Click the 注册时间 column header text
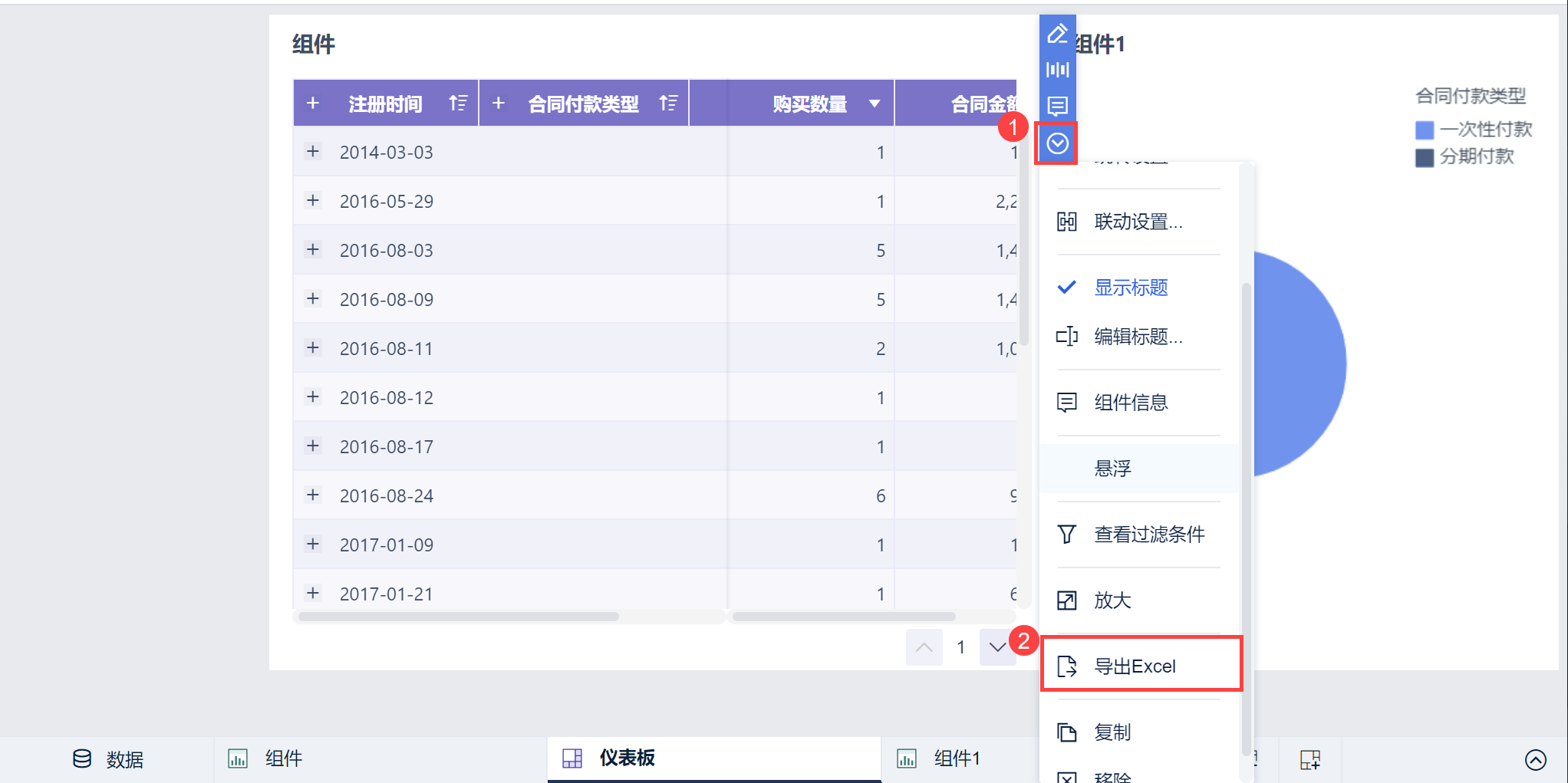The image size is (1568, 783). tap(385, 104)
